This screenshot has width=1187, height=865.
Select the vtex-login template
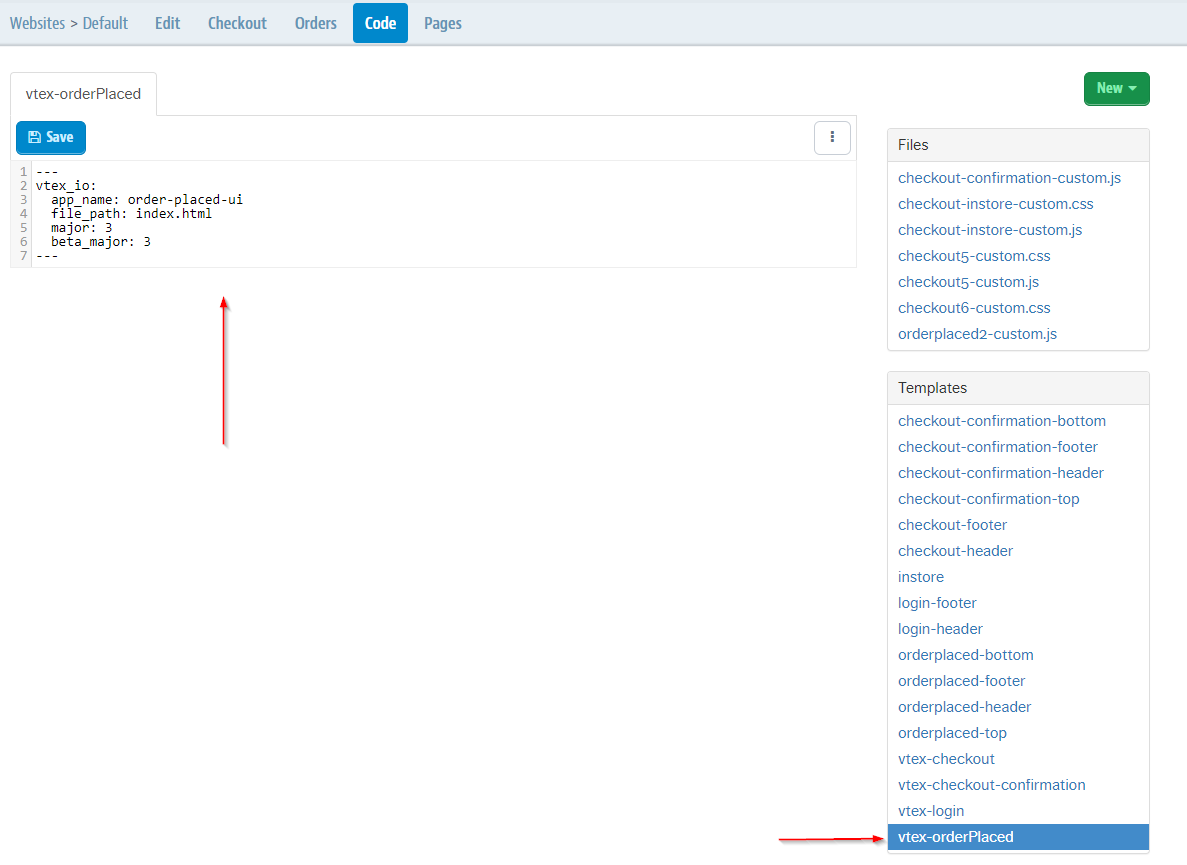pyautogui.click(x=931, y=811)
